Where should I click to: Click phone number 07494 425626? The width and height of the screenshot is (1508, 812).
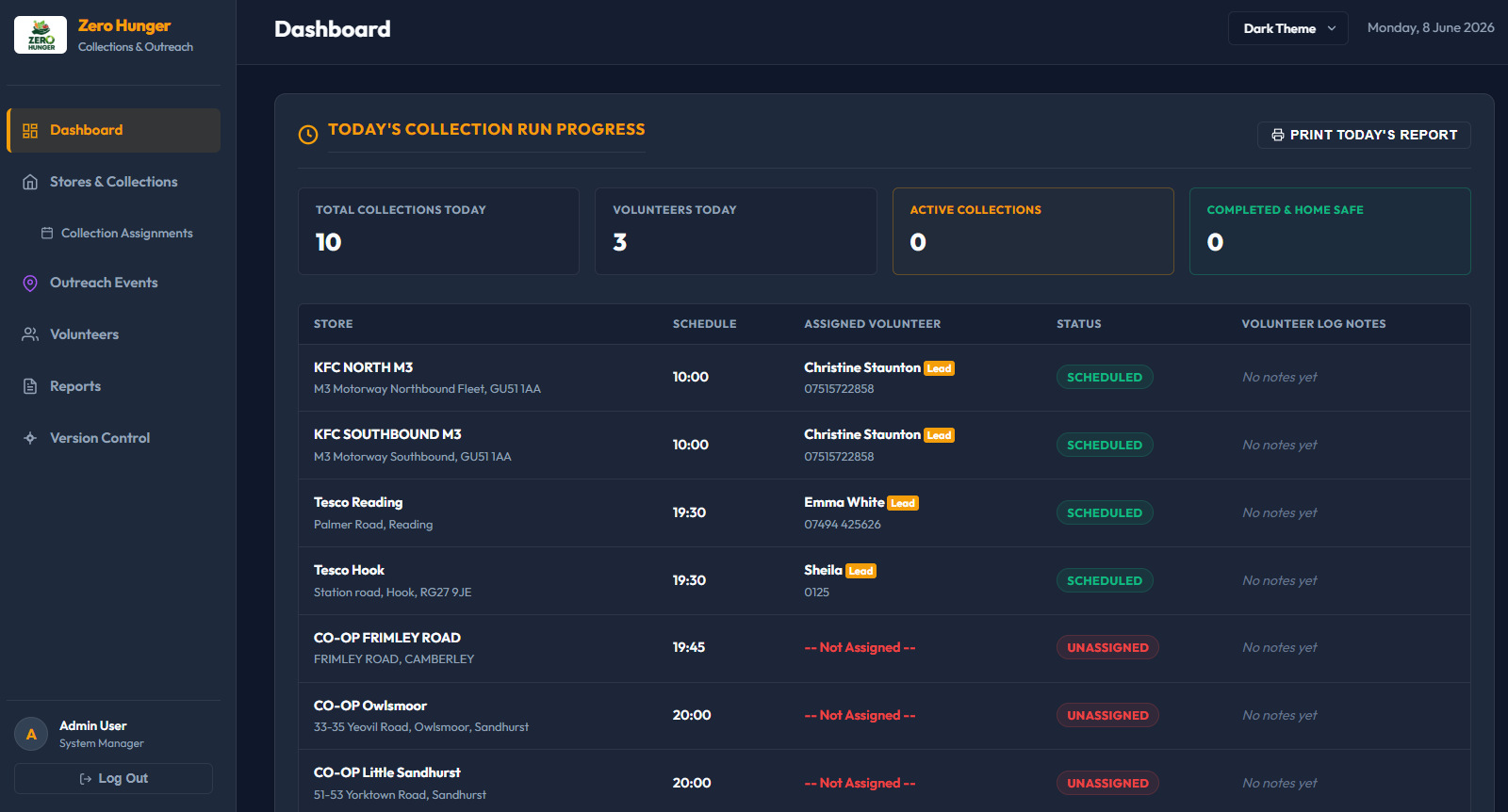[x=843, y=525]
